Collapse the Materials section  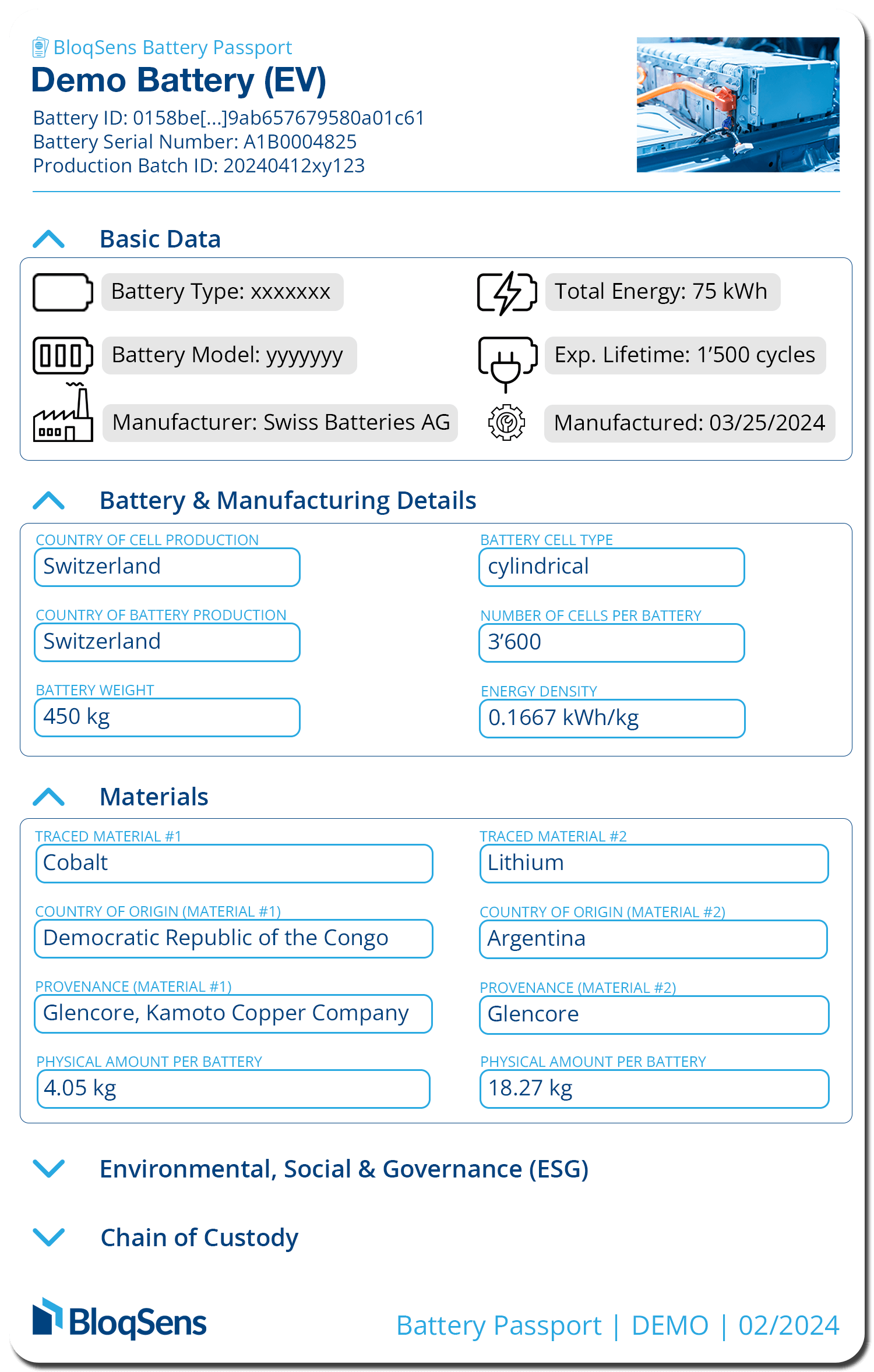click(x=49, y=797)
